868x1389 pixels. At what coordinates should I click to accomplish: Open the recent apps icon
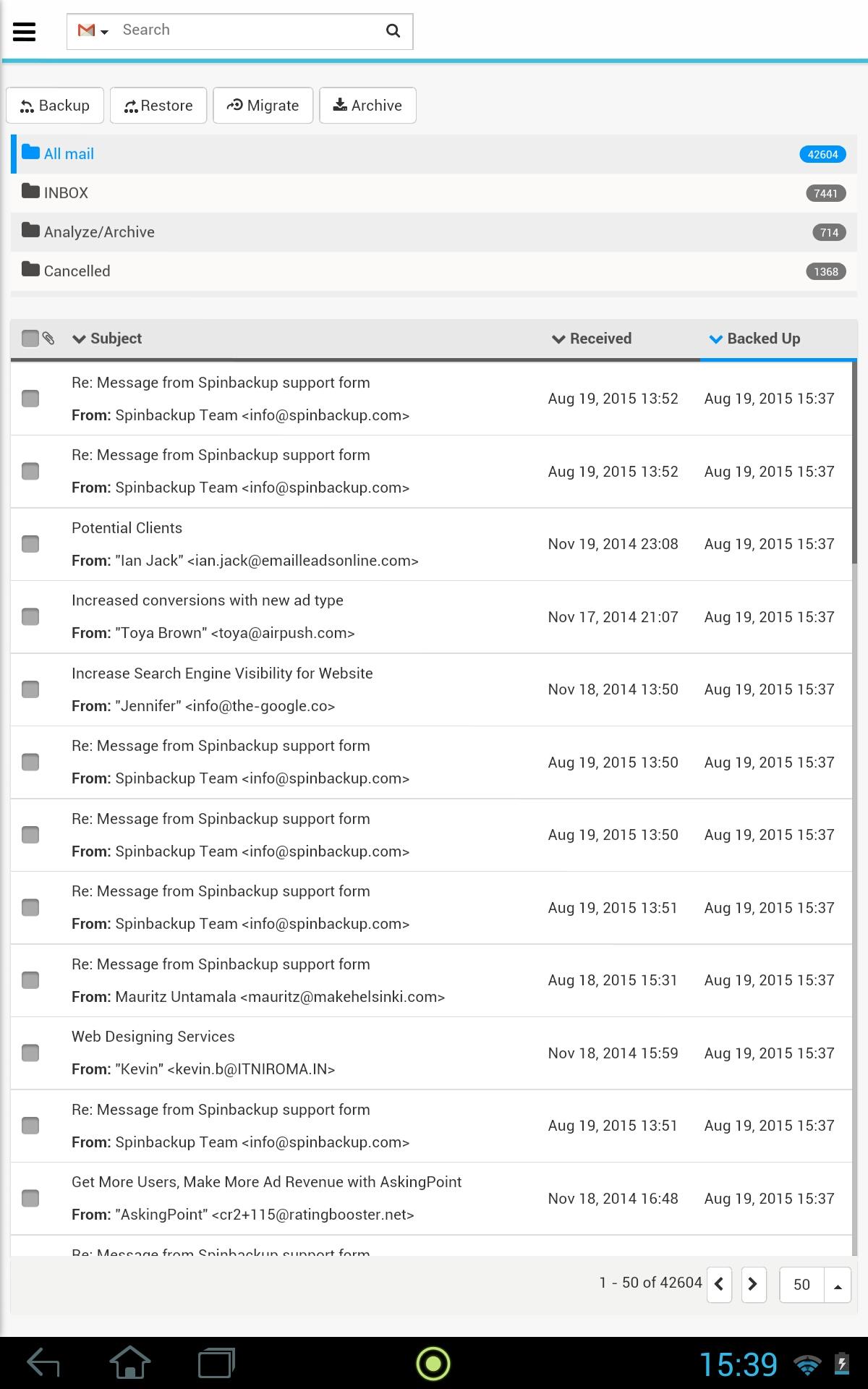(216, 1364)
